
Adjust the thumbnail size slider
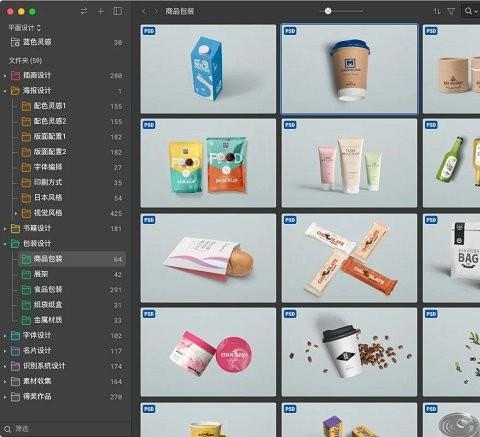pos(328,11)
